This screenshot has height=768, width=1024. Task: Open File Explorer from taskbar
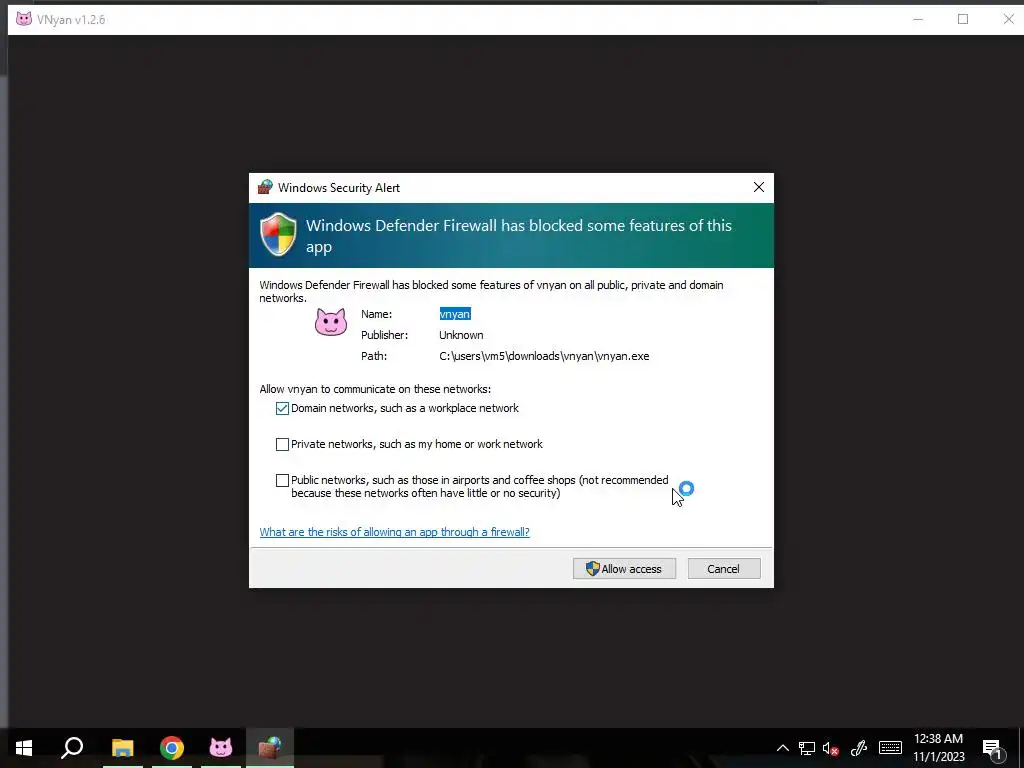tap(122, 748)
